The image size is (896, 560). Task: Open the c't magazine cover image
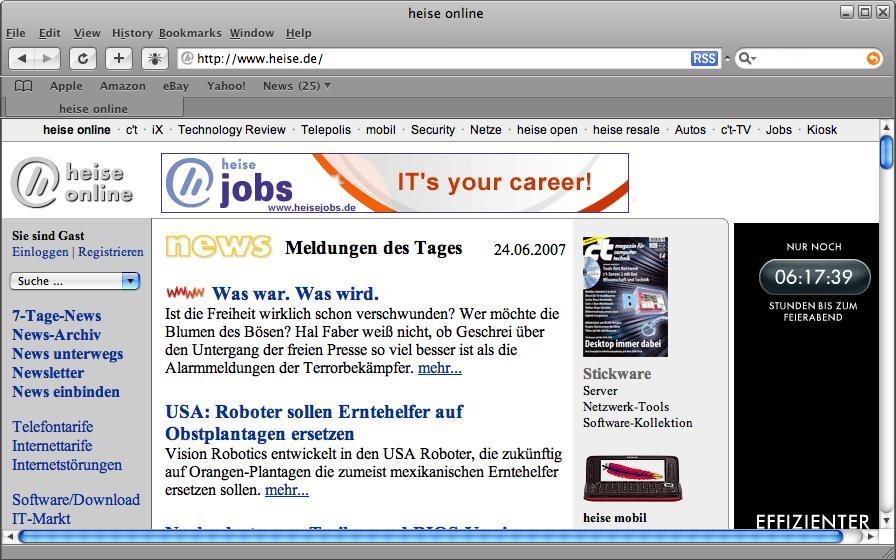click(625, 297)
